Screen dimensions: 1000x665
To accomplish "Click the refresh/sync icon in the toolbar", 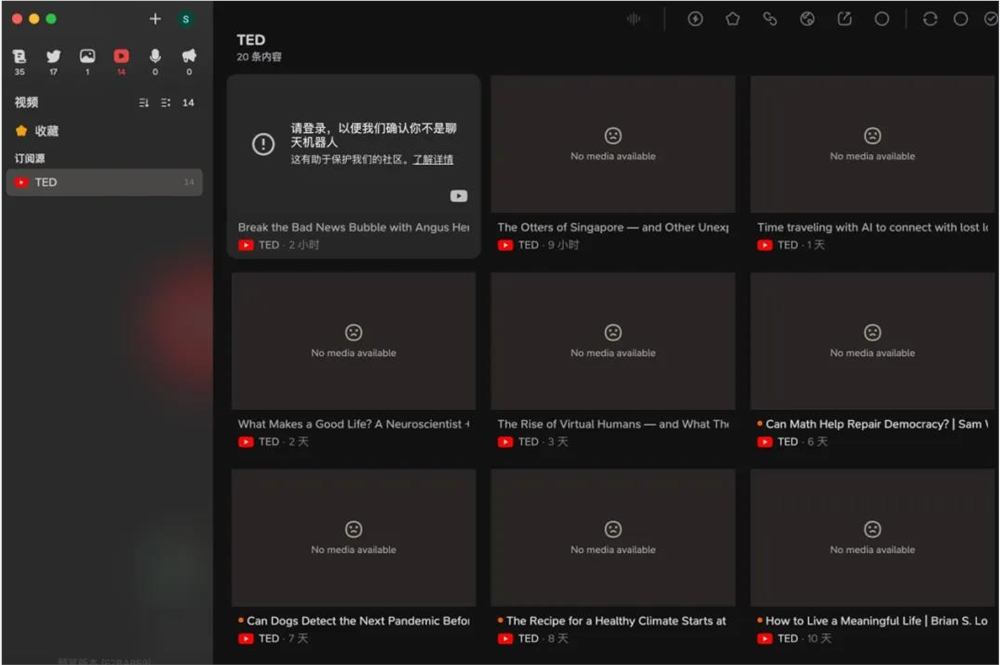I will (x=928, y=18).
